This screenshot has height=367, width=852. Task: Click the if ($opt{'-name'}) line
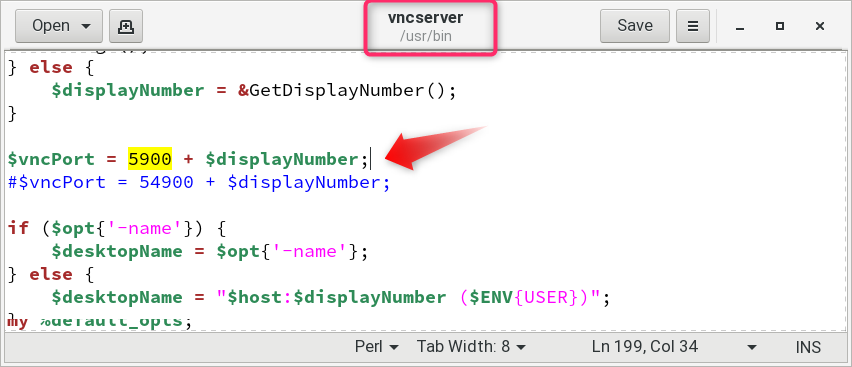(x=116, y=228)
